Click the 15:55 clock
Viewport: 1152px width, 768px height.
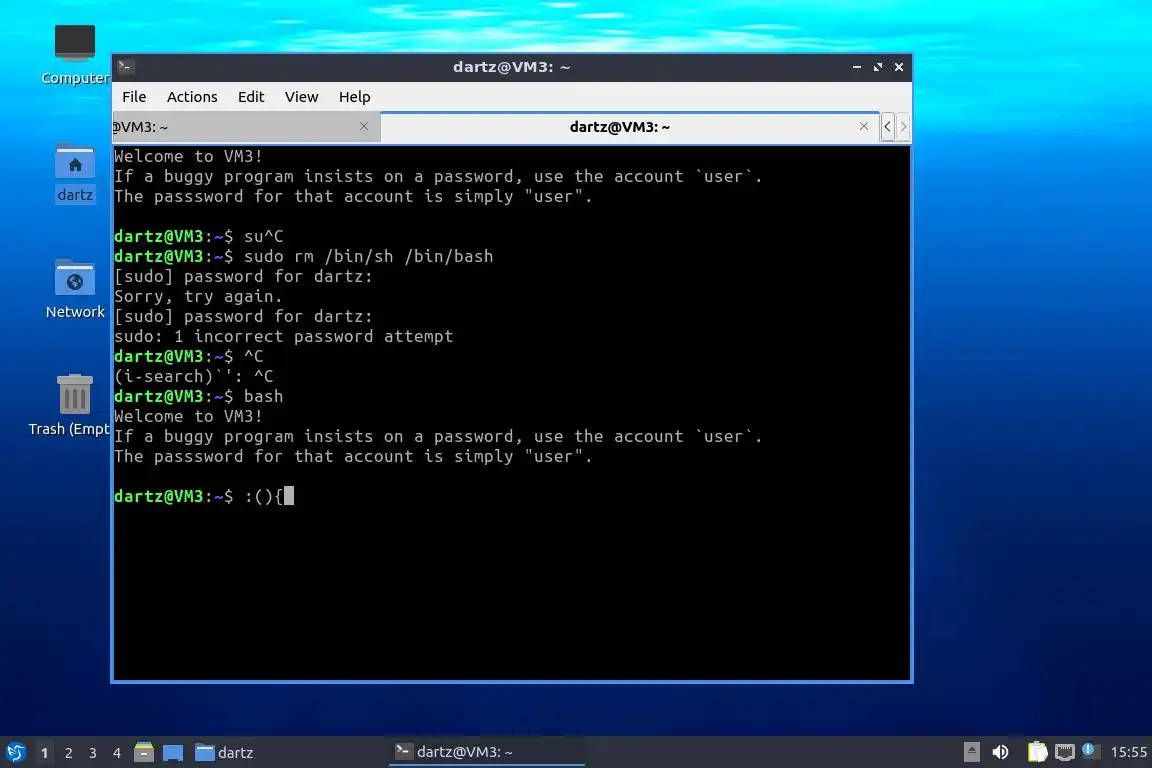pos(1128,752)
